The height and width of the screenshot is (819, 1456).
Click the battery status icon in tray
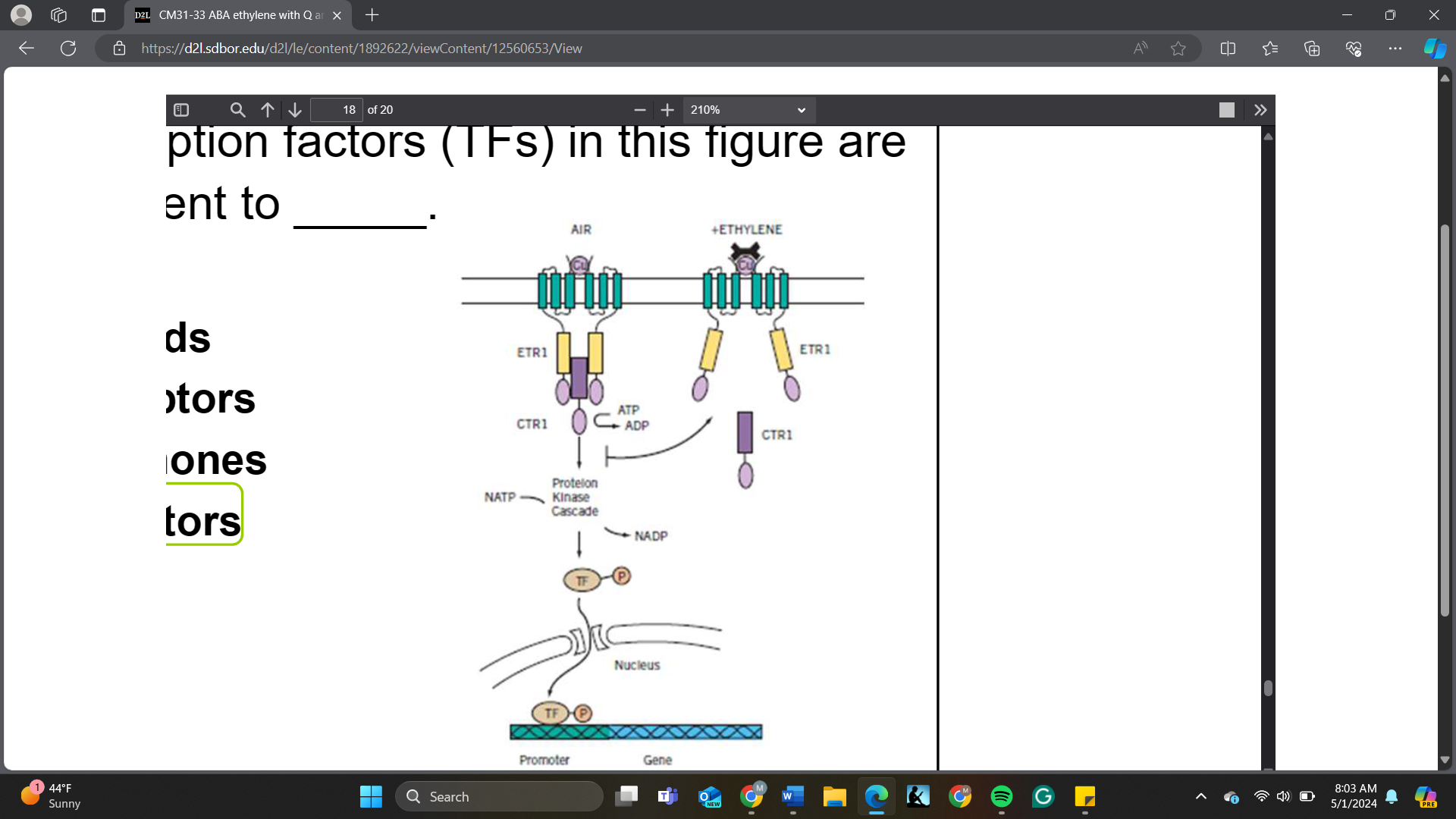coord(1307,796)
